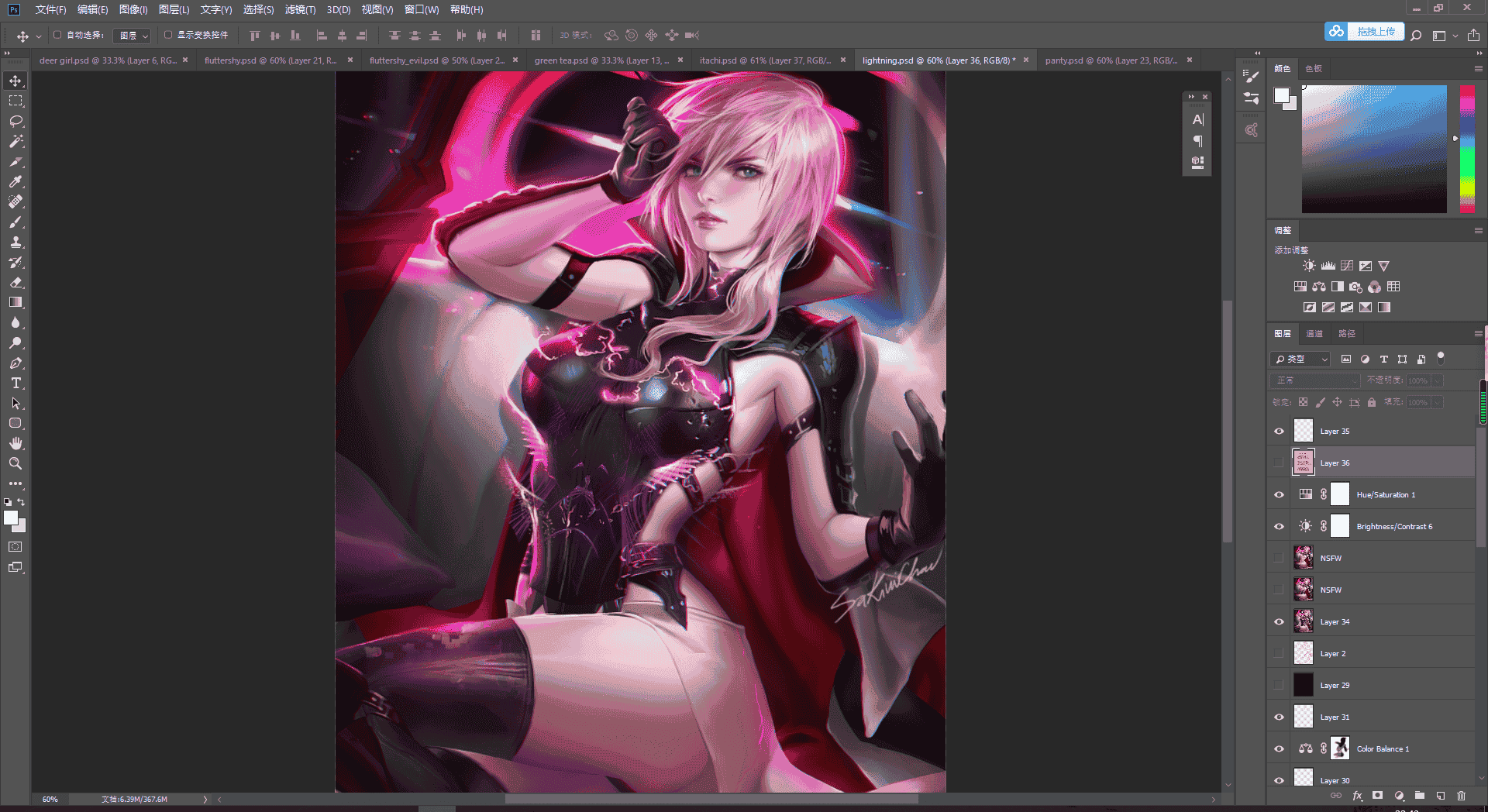The height and width of the screenshot is (812, 1488).
Task: Pick the Eraser tool
Action: coord(15,282)
